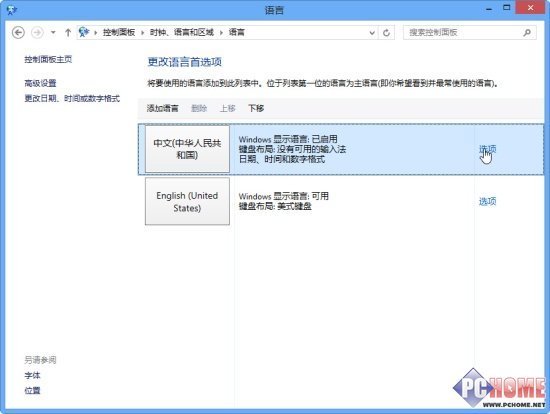This screenshot has height=414, width=550.
Task: Click '键盘布局: 美式键盘' text
Action: pos(275,206)
